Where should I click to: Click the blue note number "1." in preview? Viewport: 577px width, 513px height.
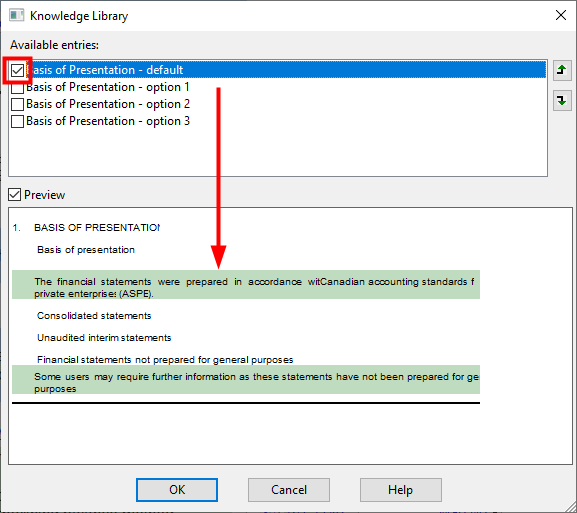17,228
